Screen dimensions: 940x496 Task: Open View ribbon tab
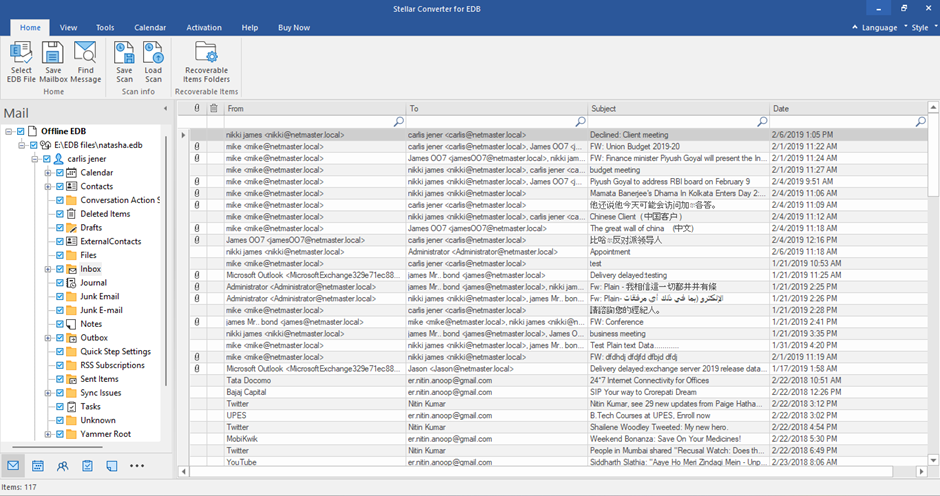(x=68, y=28)
